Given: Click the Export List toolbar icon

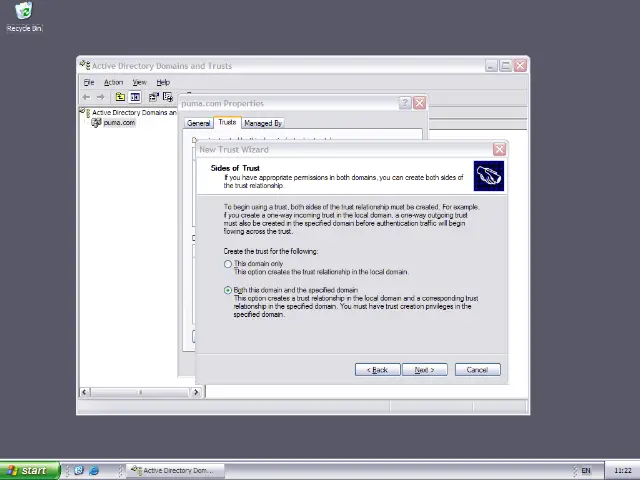Looking at the screenshot, I should [x=168, y=97].
